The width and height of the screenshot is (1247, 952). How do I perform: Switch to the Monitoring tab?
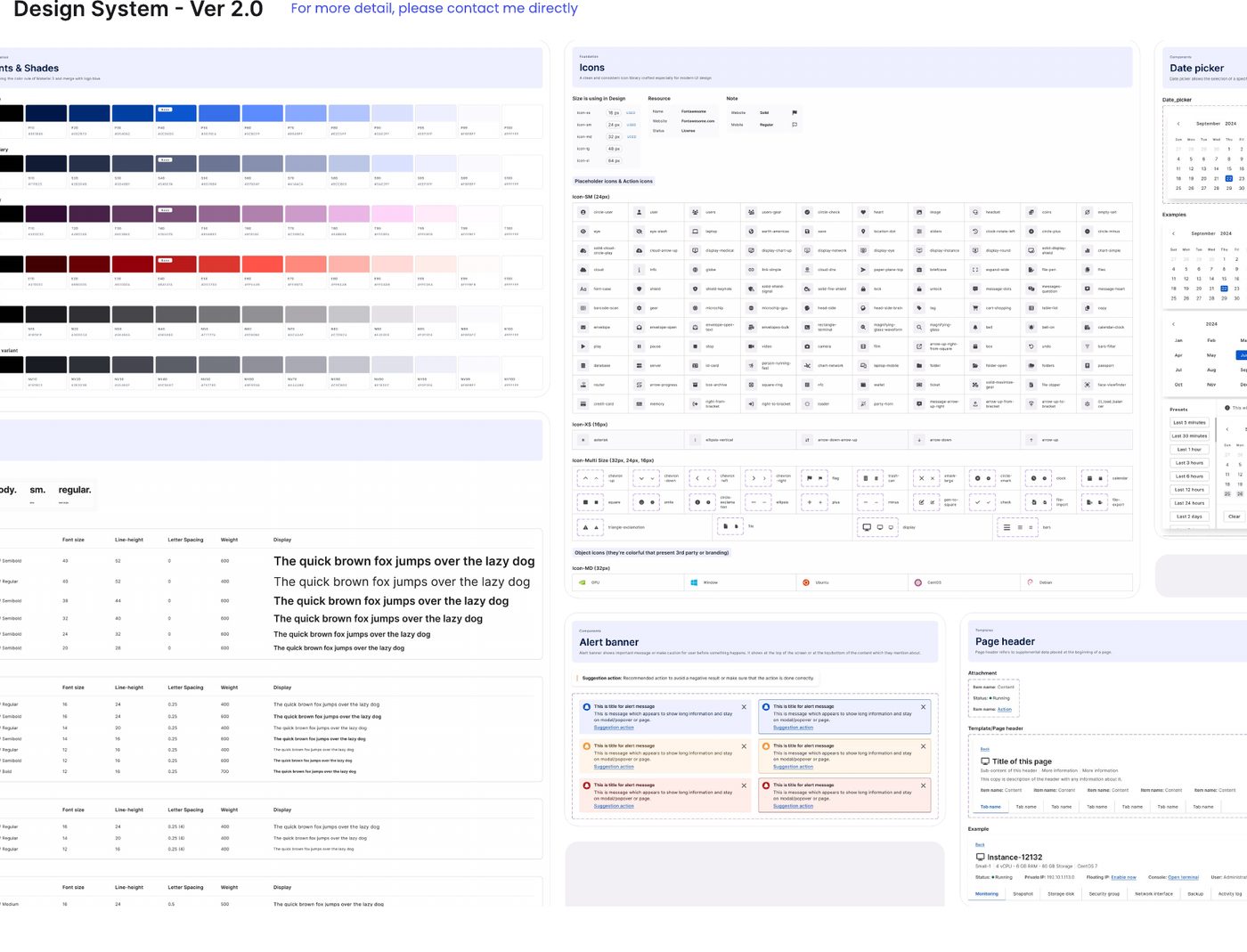[987, 893]
